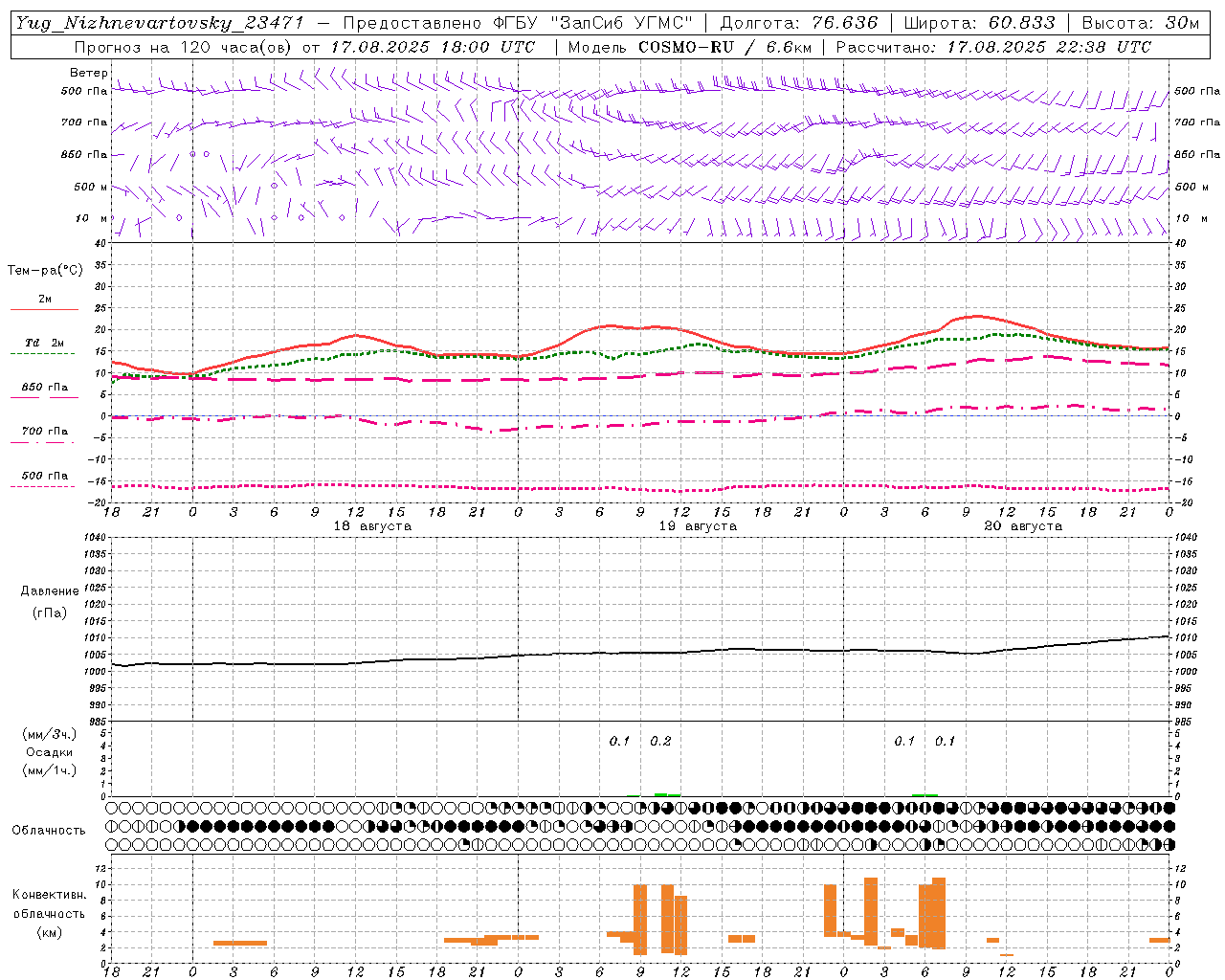This screenshot has height=980, width=1225.
Task: Click the Долгота: 76.636 value
Action: coord(798,23)
